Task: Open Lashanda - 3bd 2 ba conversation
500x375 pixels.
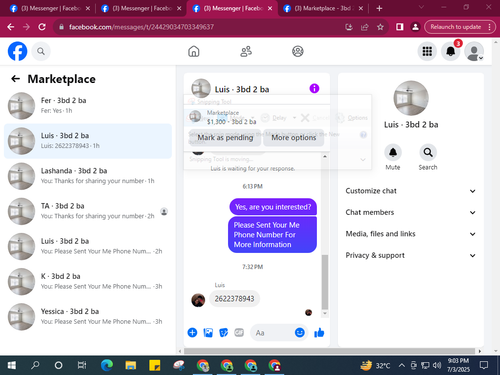Action: tap(88, 176)
